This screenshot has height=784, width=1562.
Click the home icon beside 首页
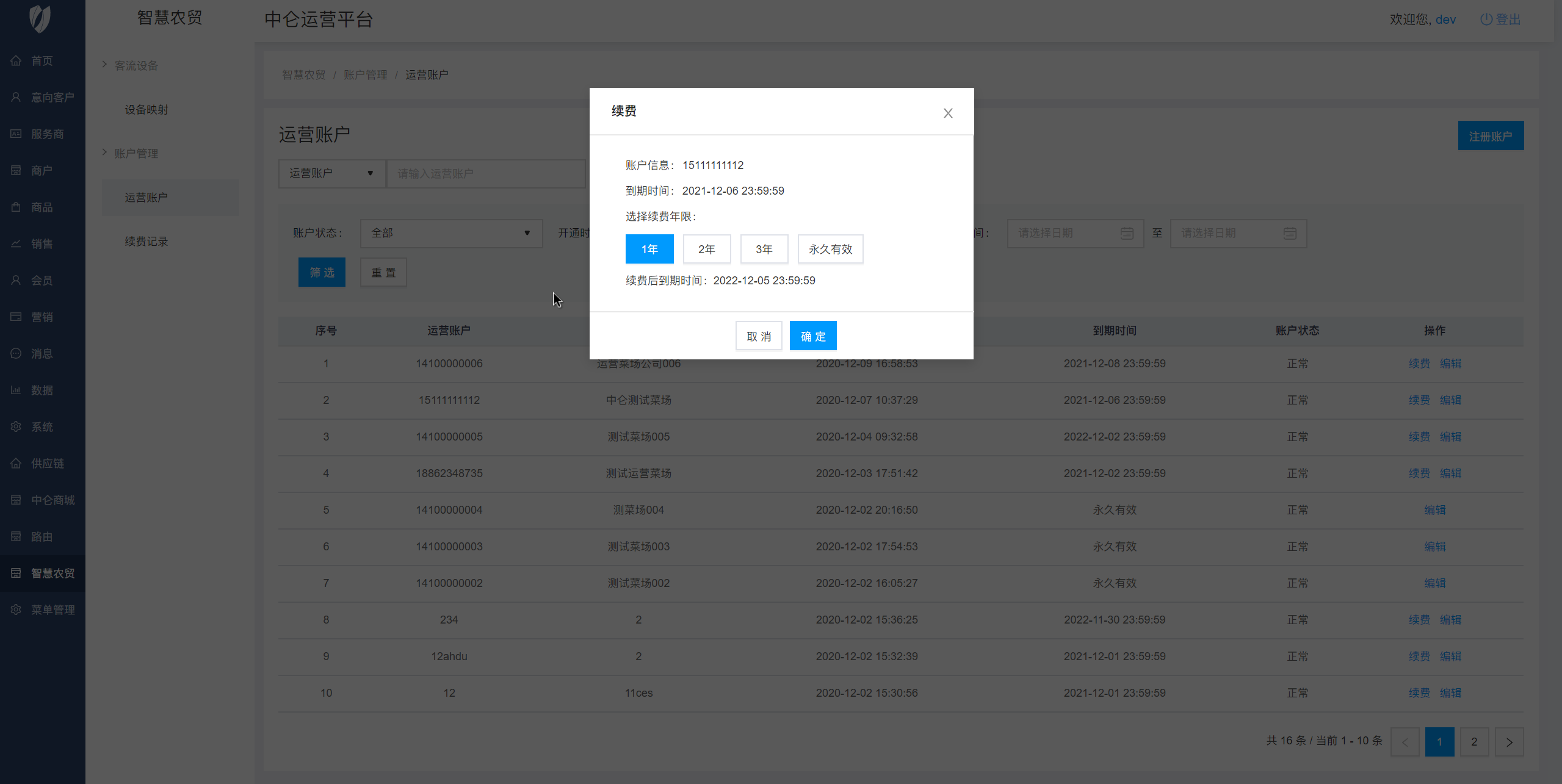16,60
